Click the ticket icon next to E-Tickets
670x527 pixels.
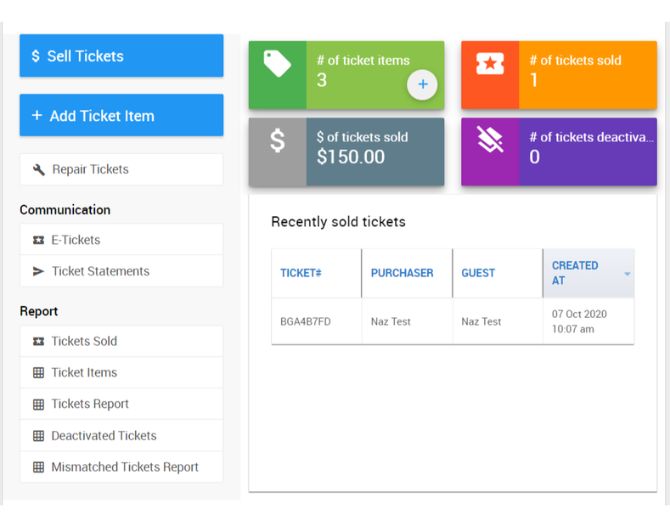39,240
